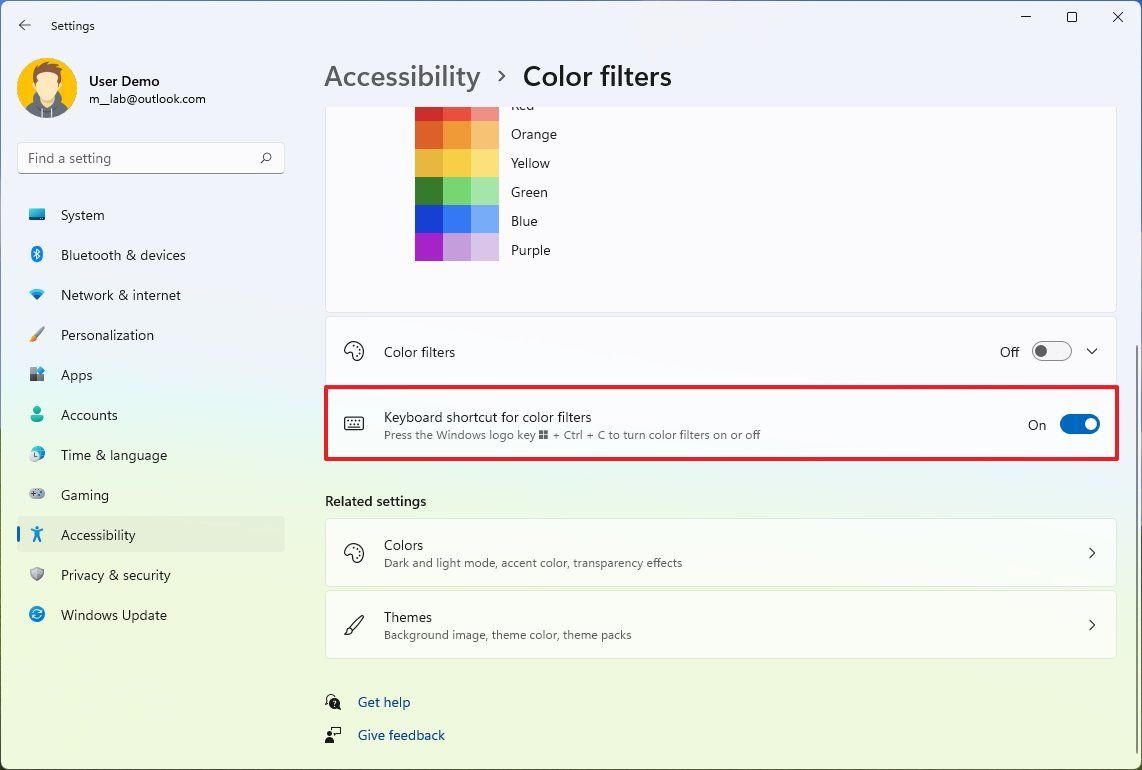The width and height of the screenshot is (1142, 770).
Task: Disable Keyboard shortcut for color filters
Action: (1080, 424)
